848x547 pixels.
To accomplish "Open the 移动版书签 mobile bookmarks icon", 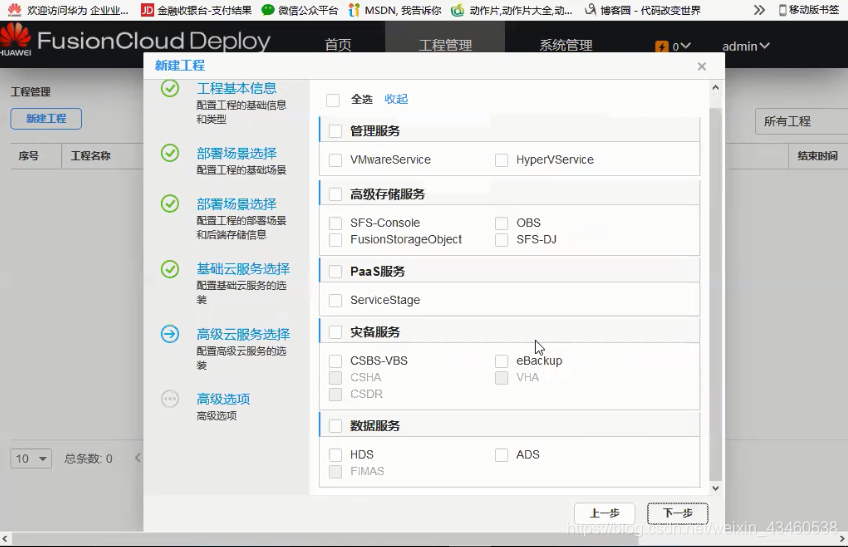I will (782, 10).
